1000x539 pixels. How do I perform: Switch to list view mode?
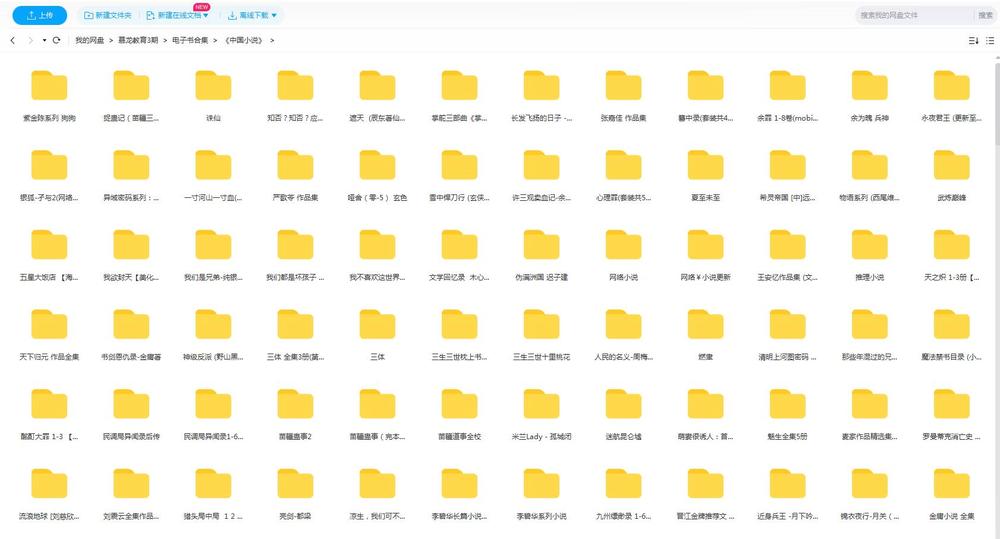tap(990, 40)
